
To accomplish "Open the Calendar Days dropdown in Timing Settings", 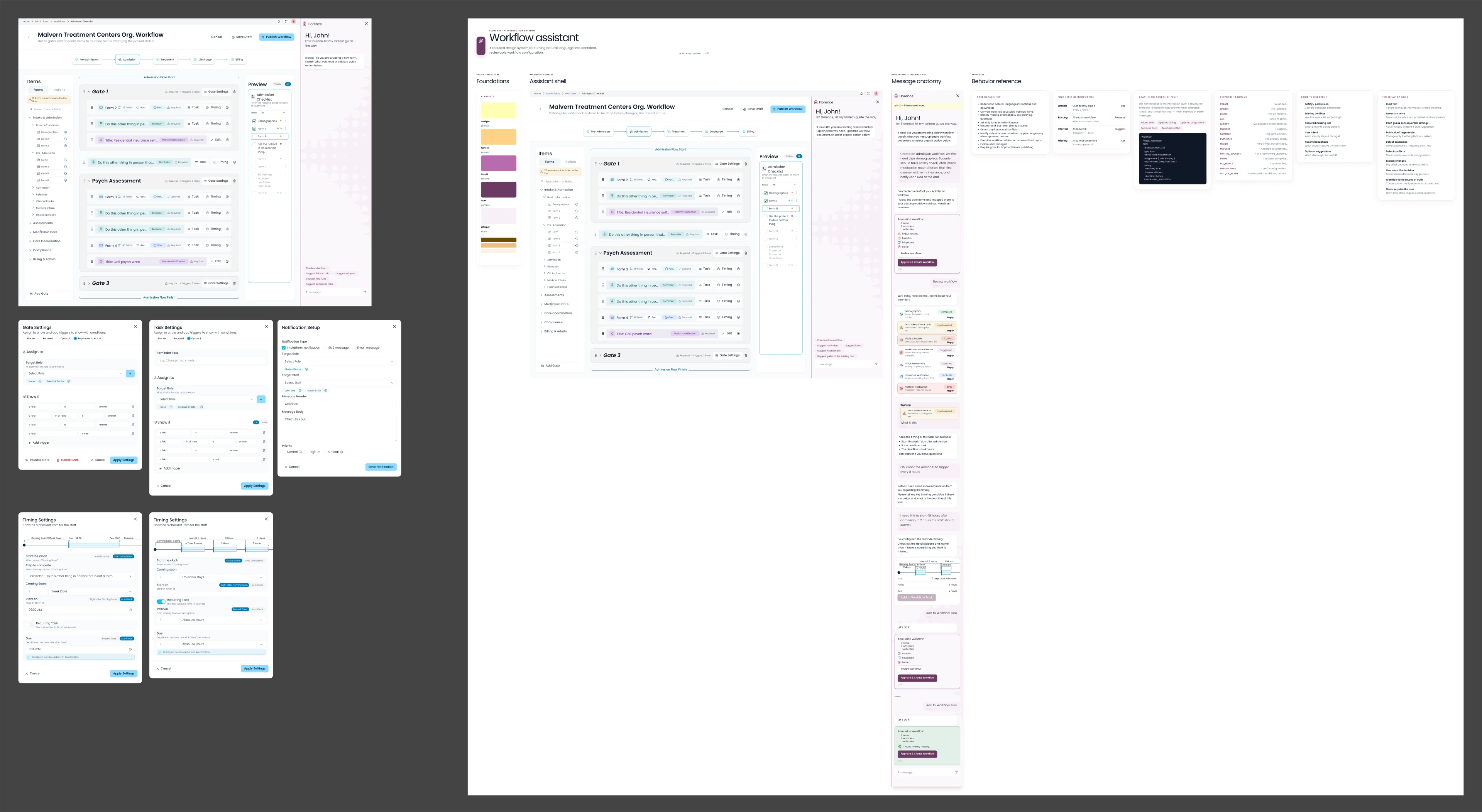I will tap(222, 577).
